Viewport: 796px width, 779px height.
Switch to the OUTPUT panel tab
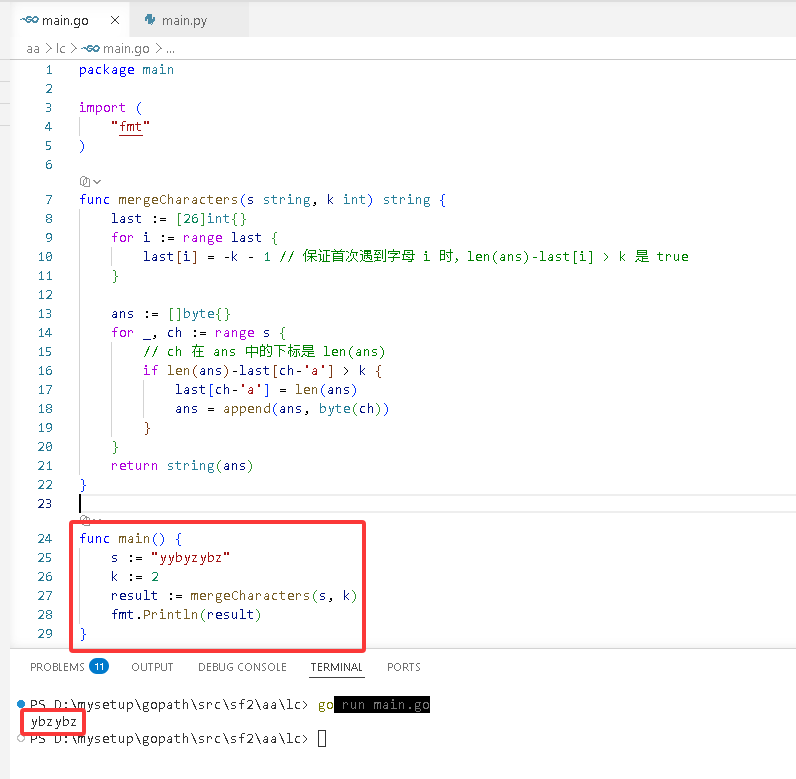click(152, 667)
